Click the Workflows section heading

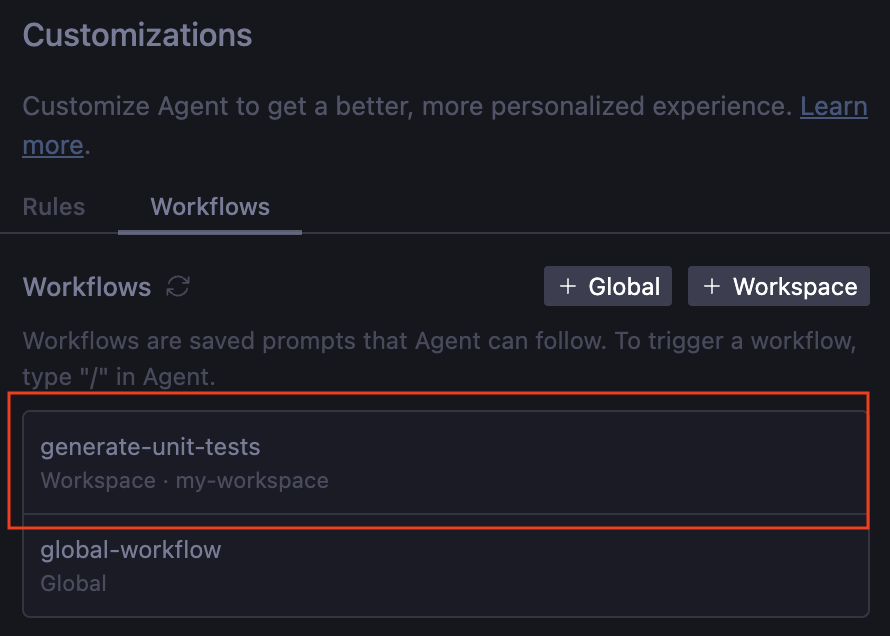pos(87,287)
